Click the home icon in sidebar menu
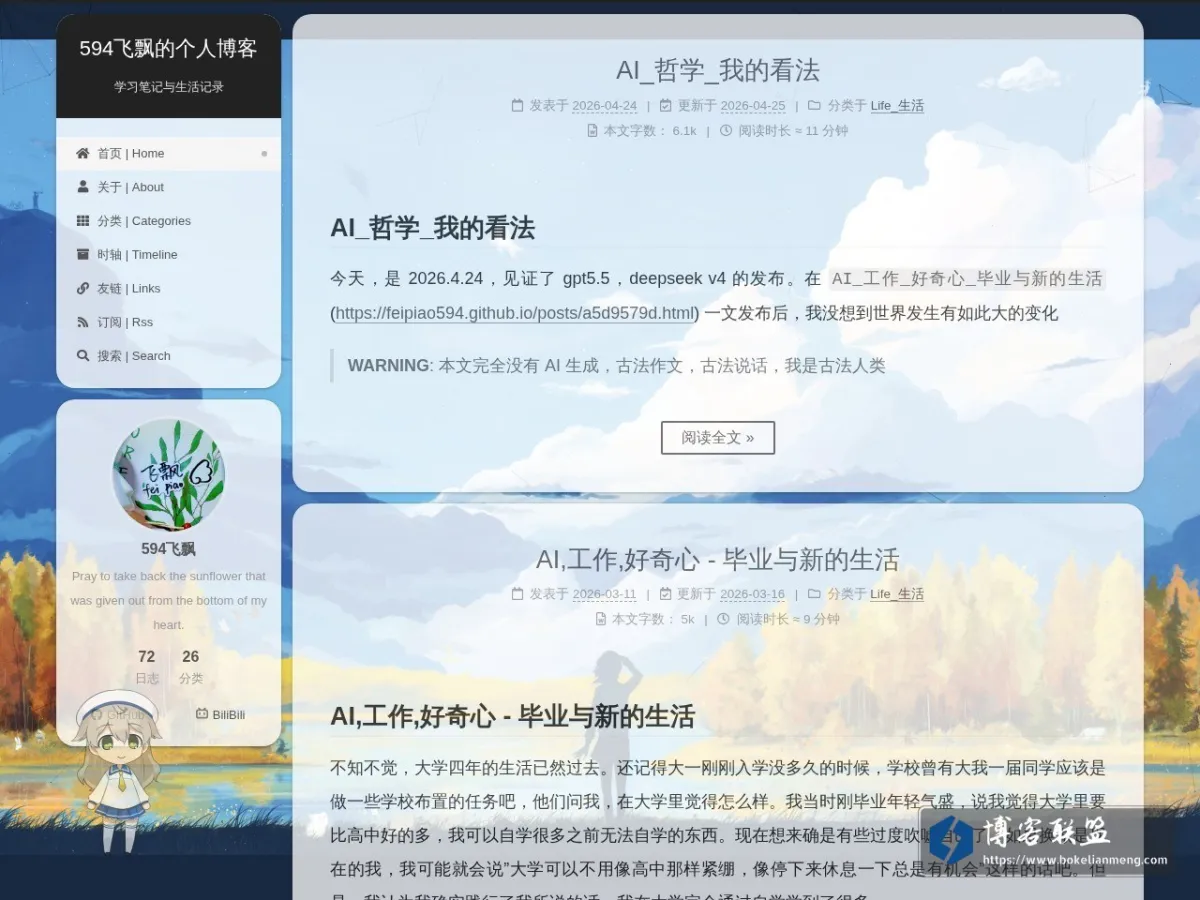 click(83, 153)
